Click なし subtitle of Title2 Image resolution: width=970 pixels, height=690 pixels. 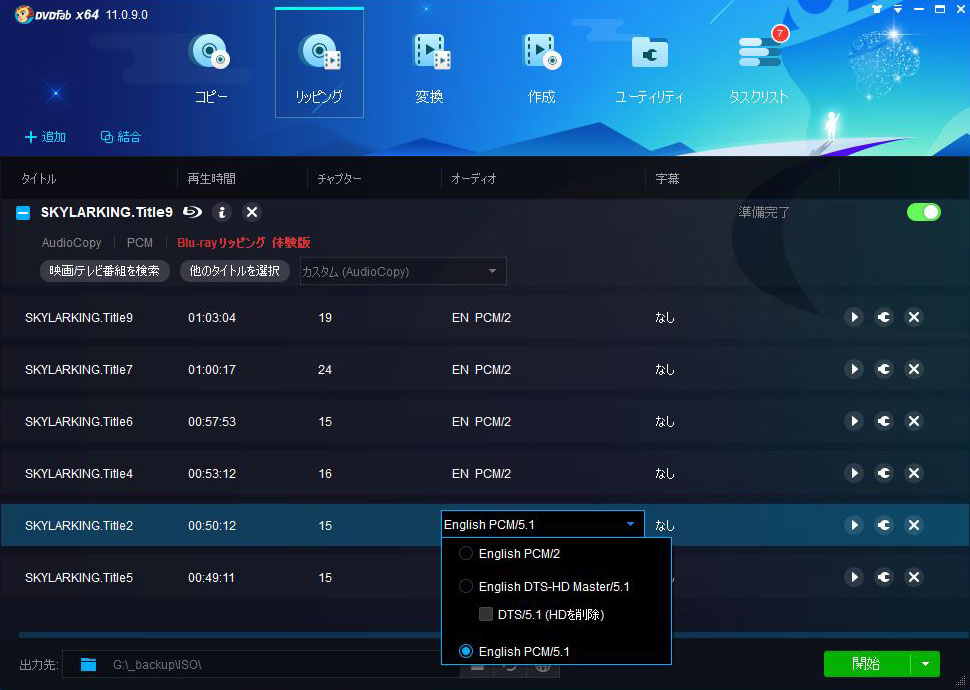pyautogui.click(x=665, y=525)
